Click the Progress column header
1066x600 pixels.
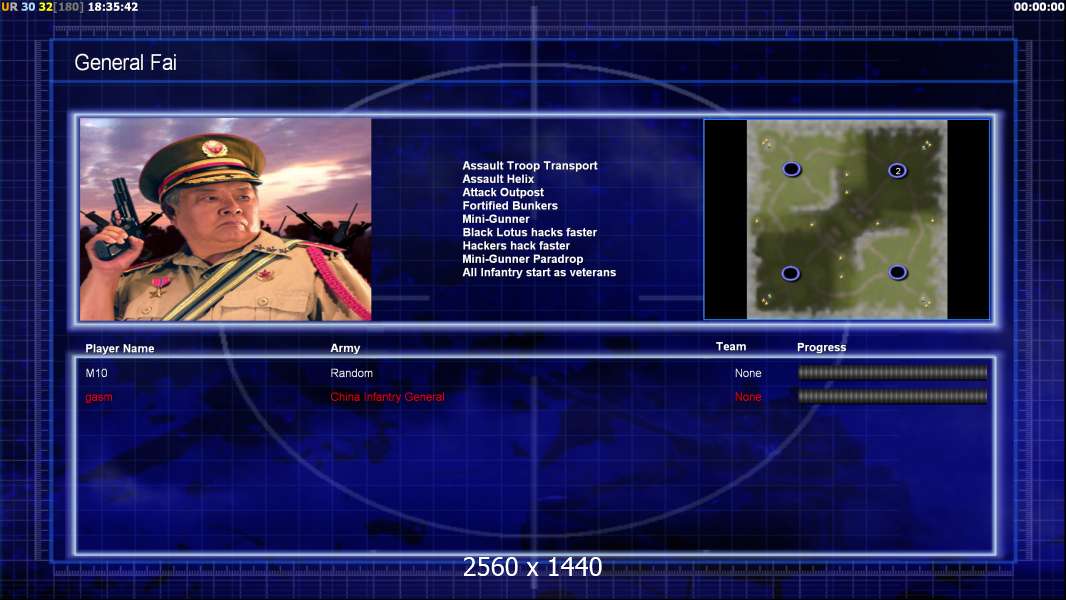(821, 347)
